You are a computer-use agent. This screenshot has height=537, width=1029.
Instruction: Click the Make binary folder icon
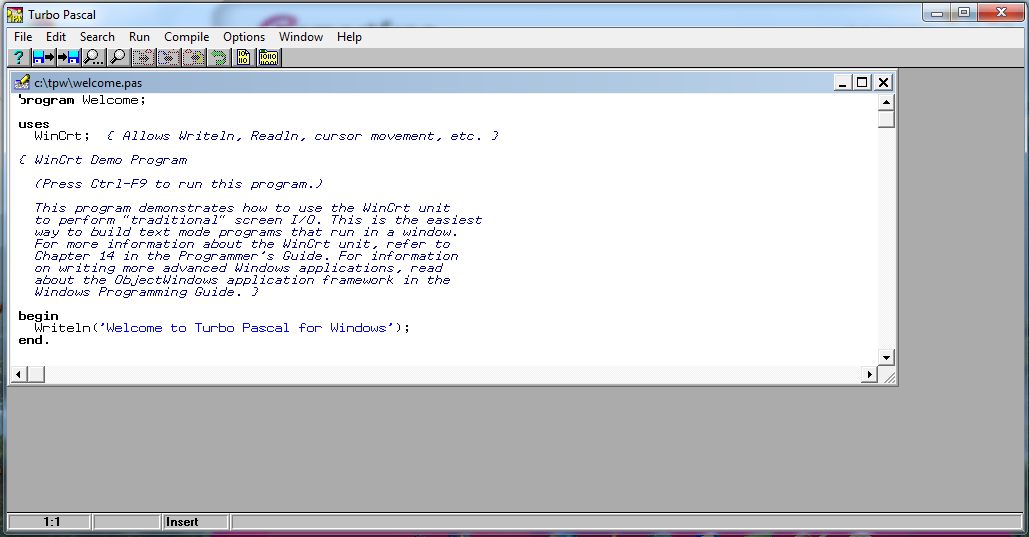click(x=268, y=58)
